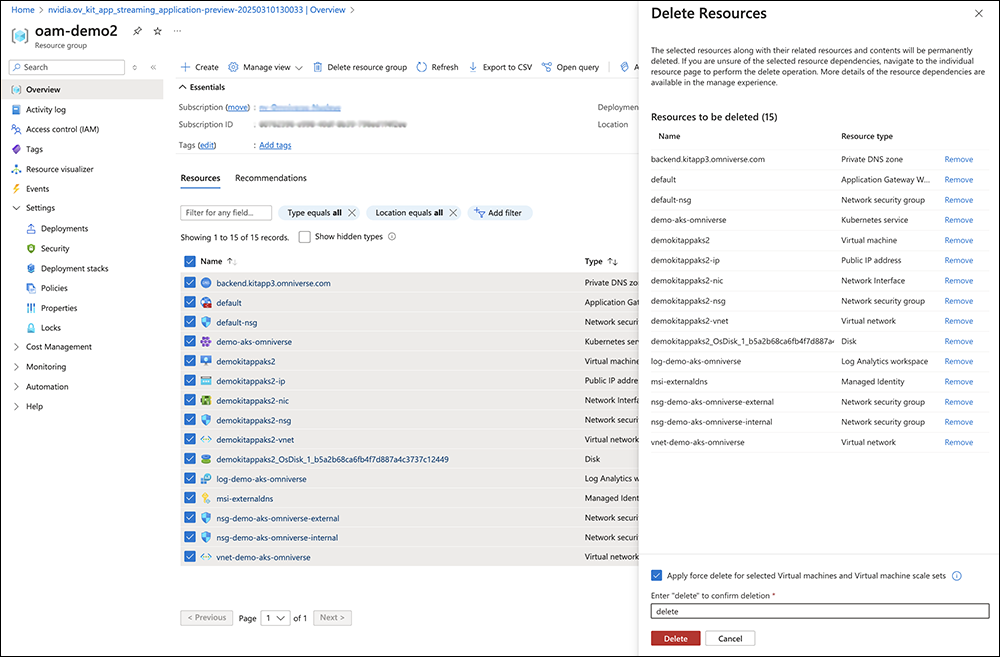Click the delete confirmation text field

coord(820,611)
